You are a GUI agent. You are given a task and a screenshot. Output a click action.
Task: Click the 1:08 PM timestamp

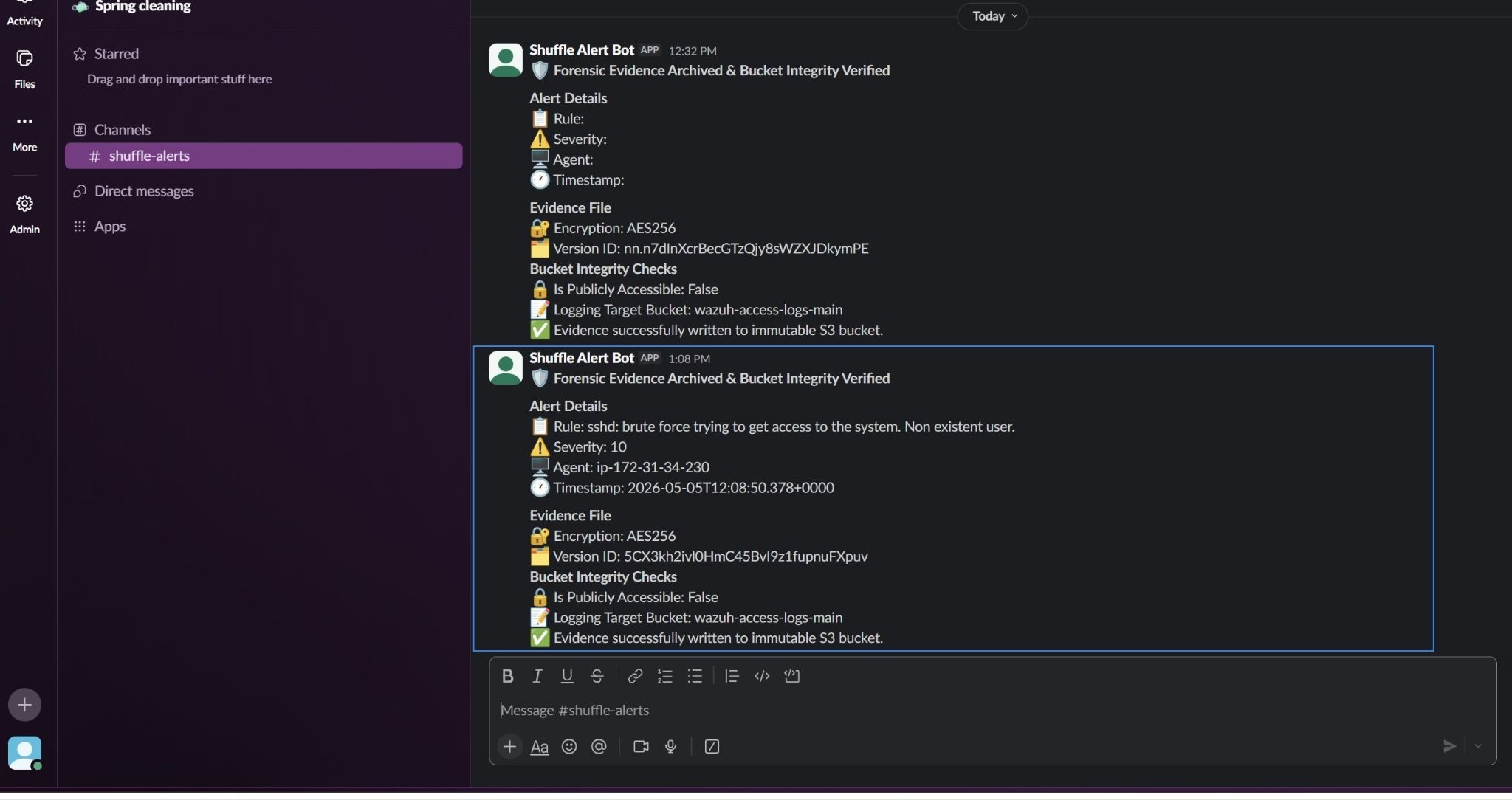689,359
